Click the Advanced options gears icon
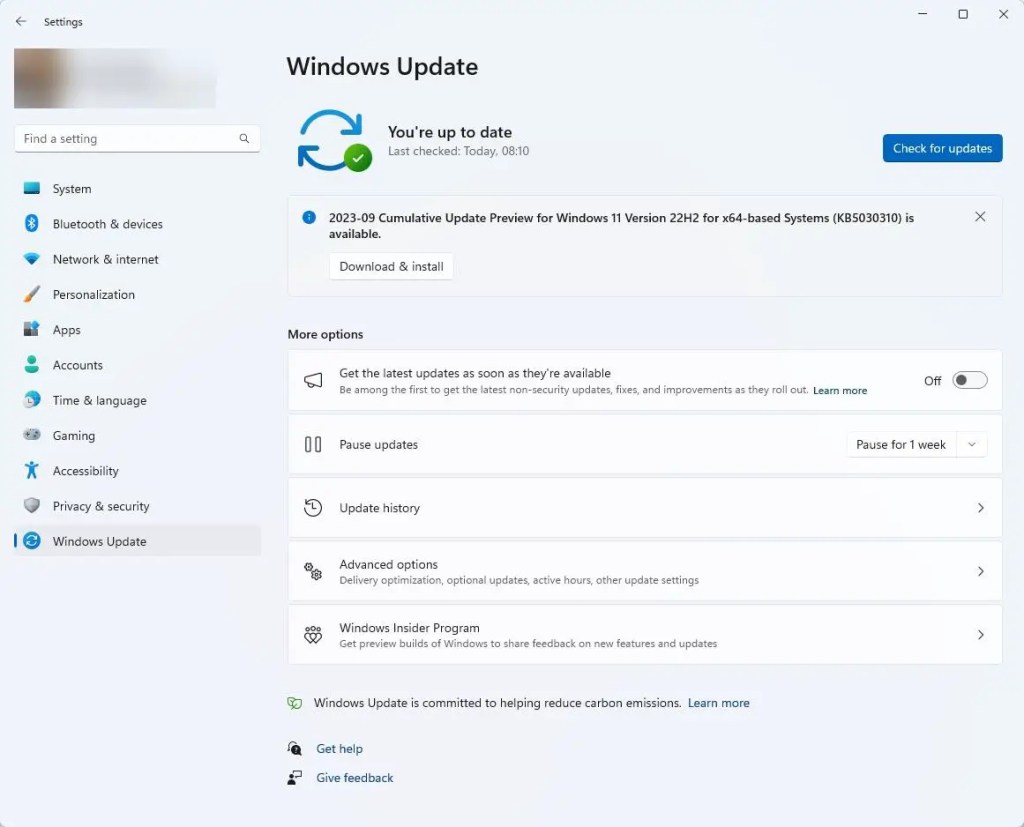This screenshot has height=827, width=1024. (x=313, y=571)
